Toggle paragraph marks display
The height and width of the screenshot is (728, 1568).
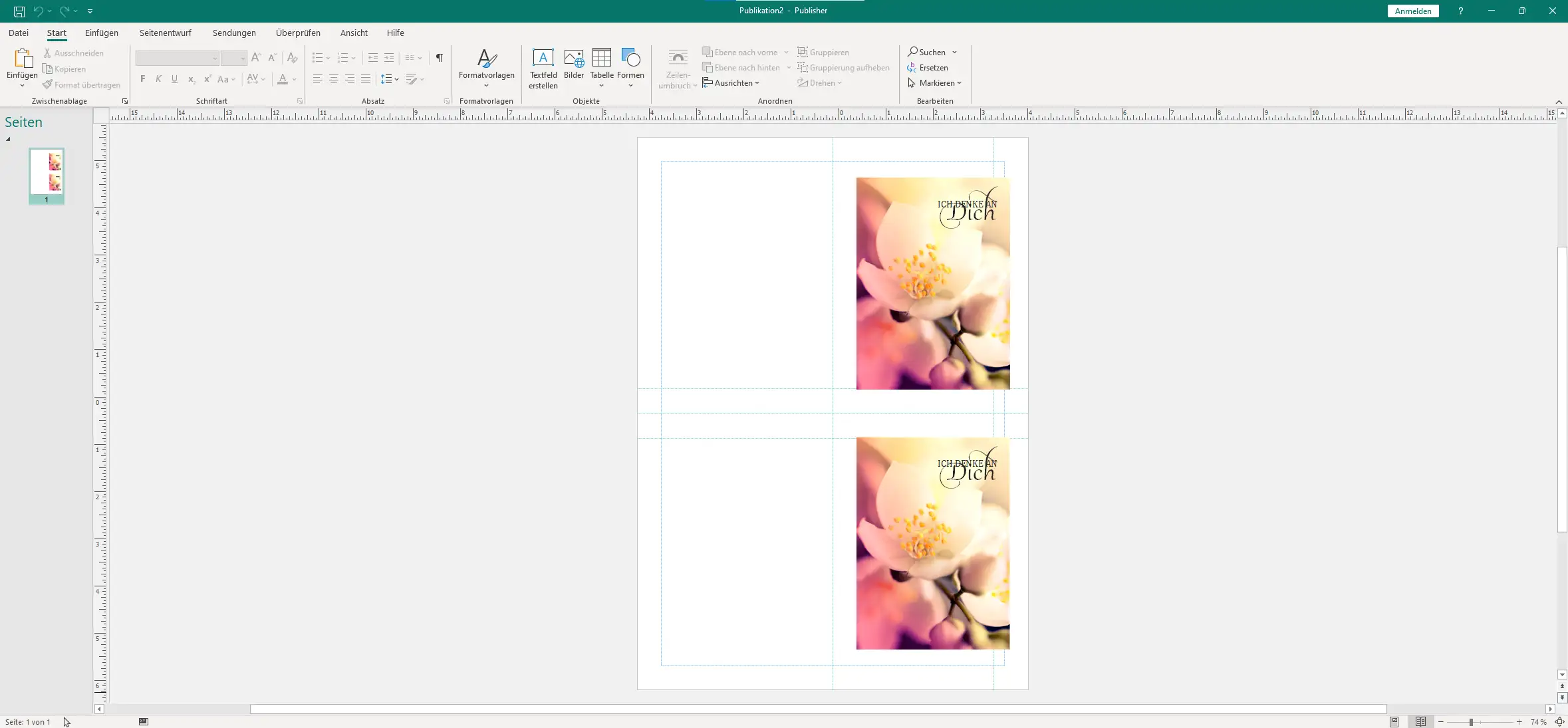(439, 58)
